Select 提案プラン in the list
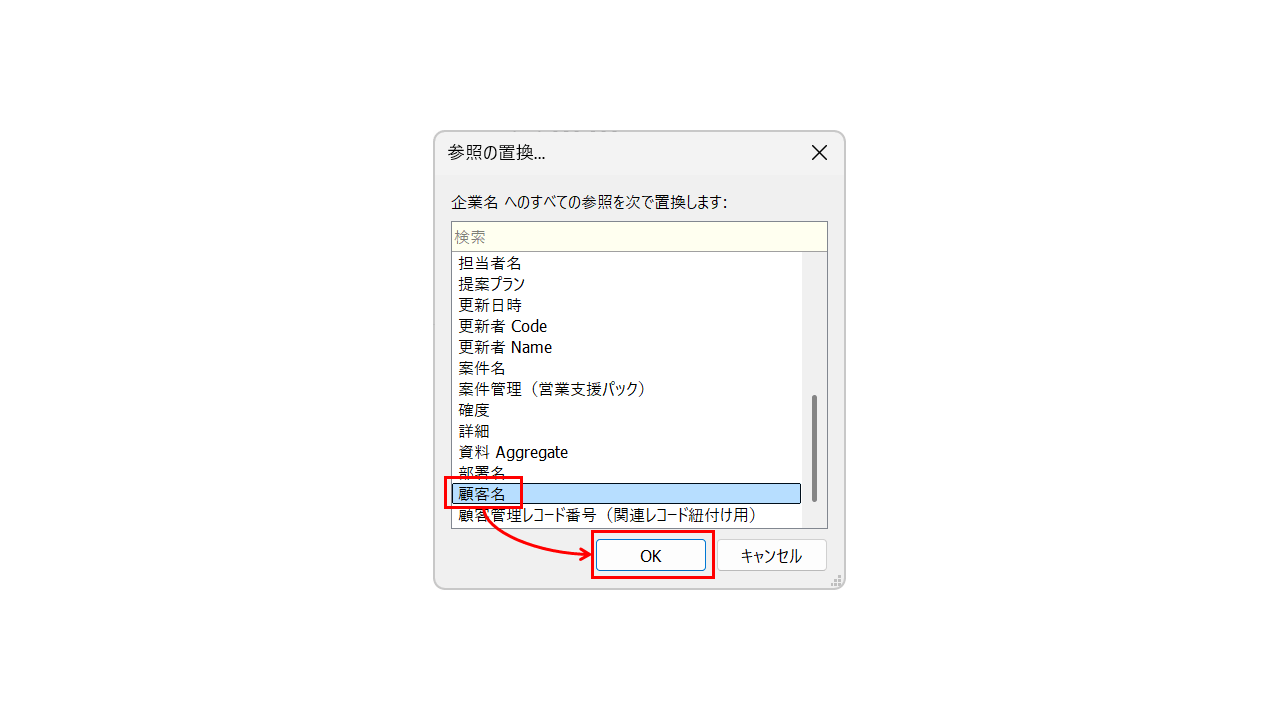The image size is (1280, 720). tap(627, 284)
